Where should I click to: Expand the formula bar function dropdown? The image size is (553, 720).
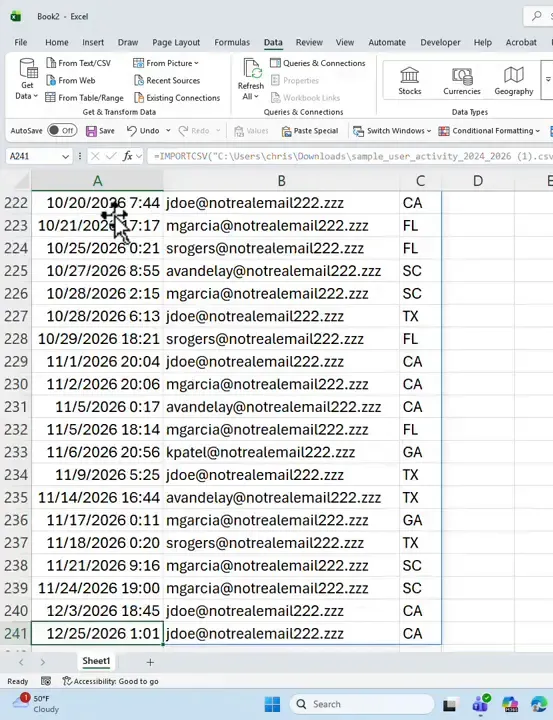tap(139, 157)
